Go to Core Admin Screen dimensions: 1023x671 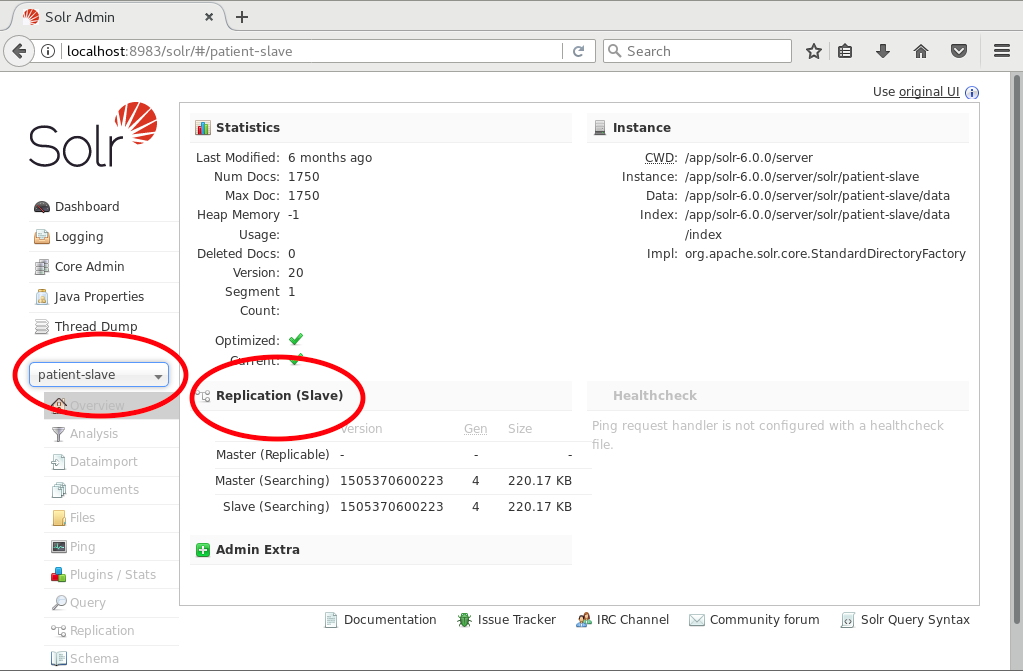[89, 266]
